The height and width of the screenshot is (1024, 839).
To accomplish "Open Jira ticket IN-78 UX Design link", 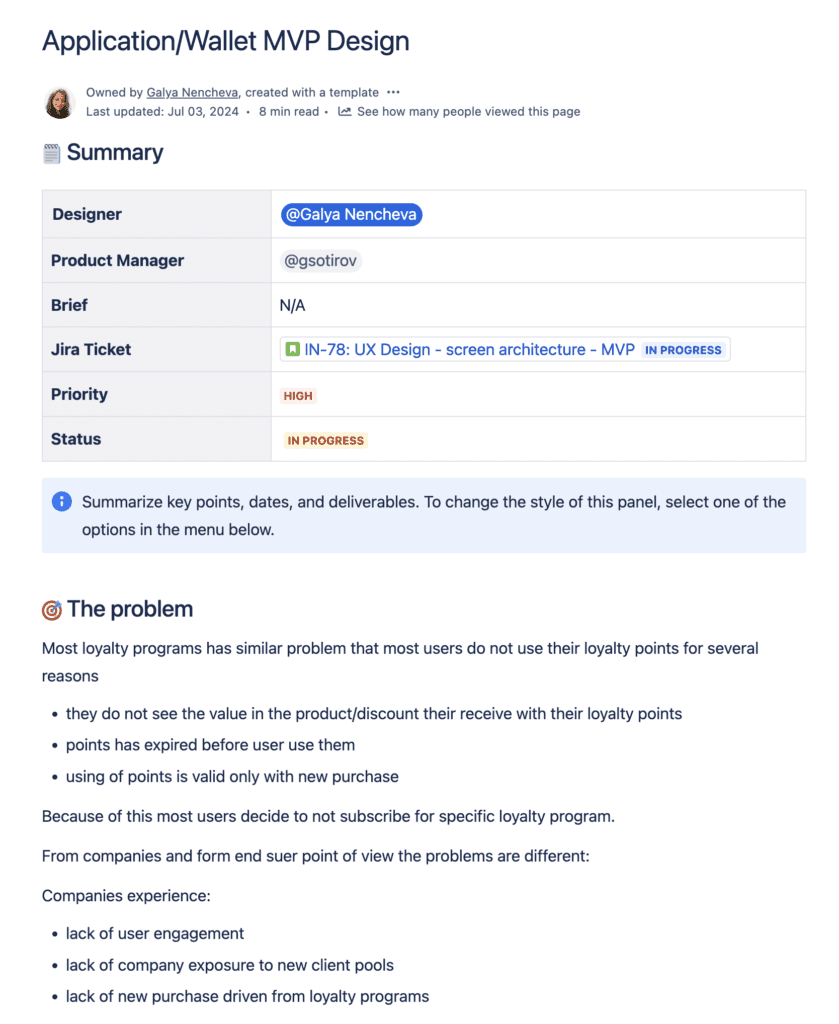I will tap(469, 350).
